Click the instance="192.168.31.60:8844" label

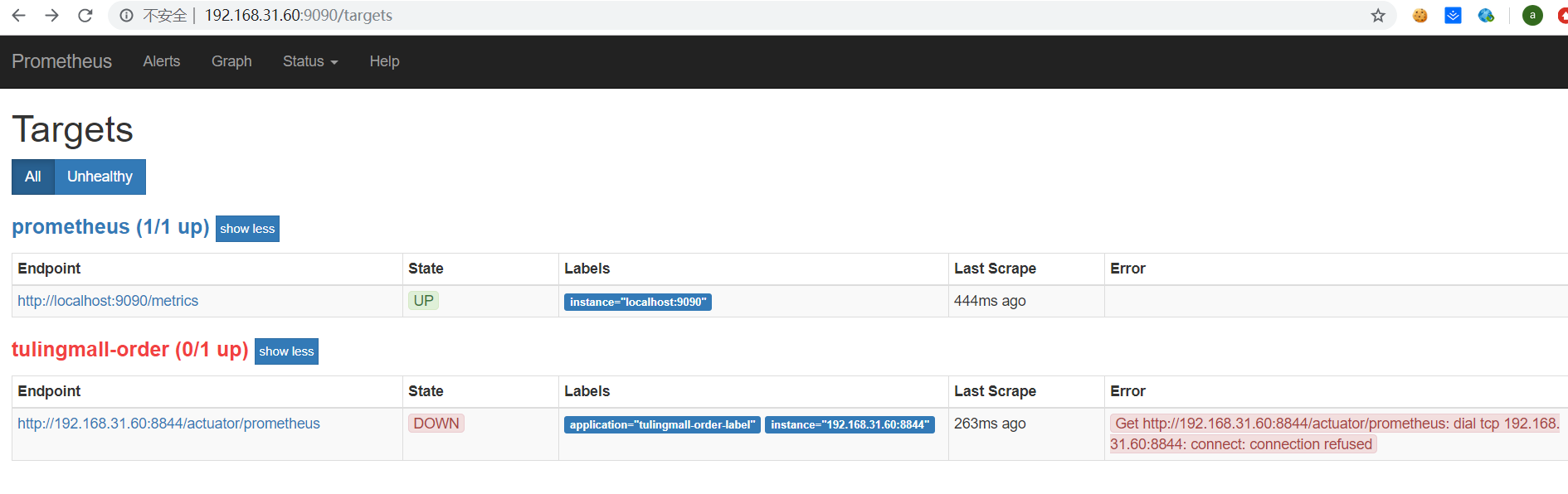850,424
